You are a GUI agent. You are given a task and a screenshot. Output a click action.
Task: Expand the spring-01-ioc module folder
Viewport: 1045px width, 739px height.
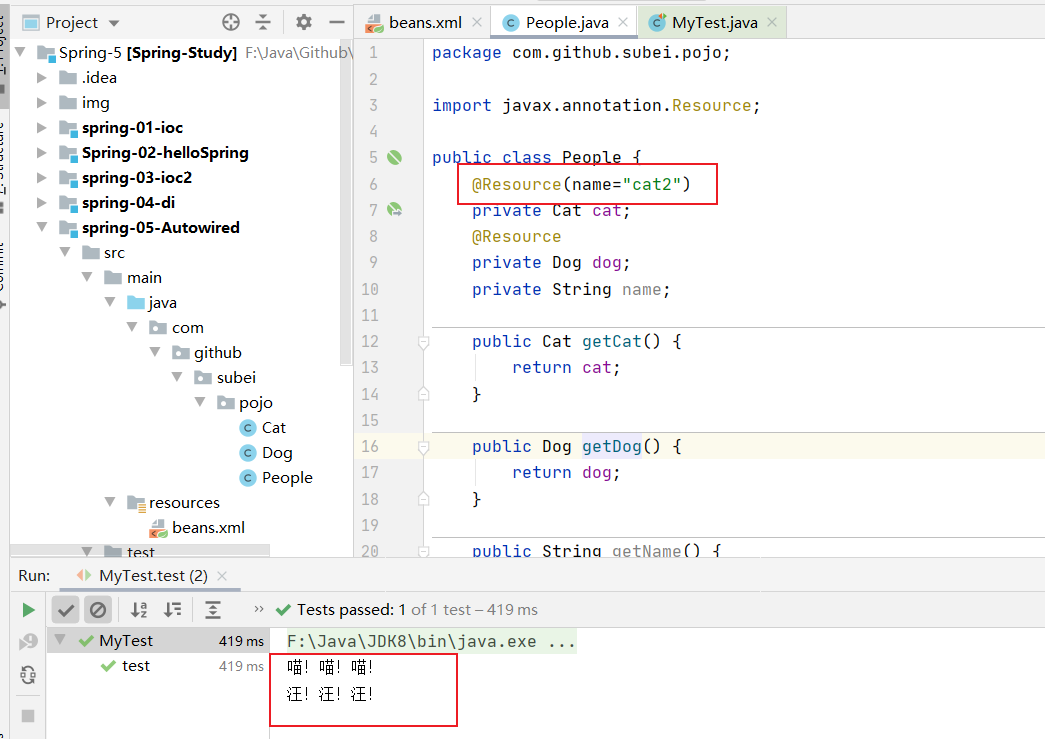42,128
